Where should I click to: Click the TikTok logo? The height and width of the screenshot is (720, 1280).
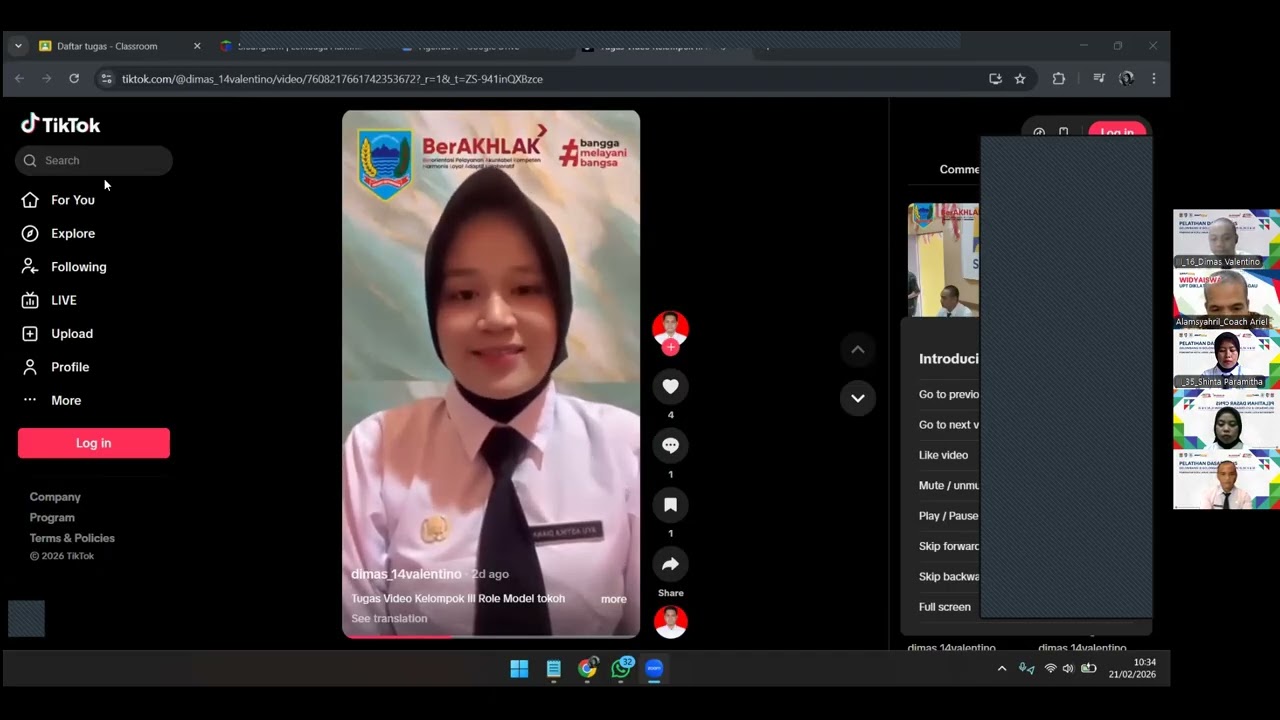click(x=60, y=124)
